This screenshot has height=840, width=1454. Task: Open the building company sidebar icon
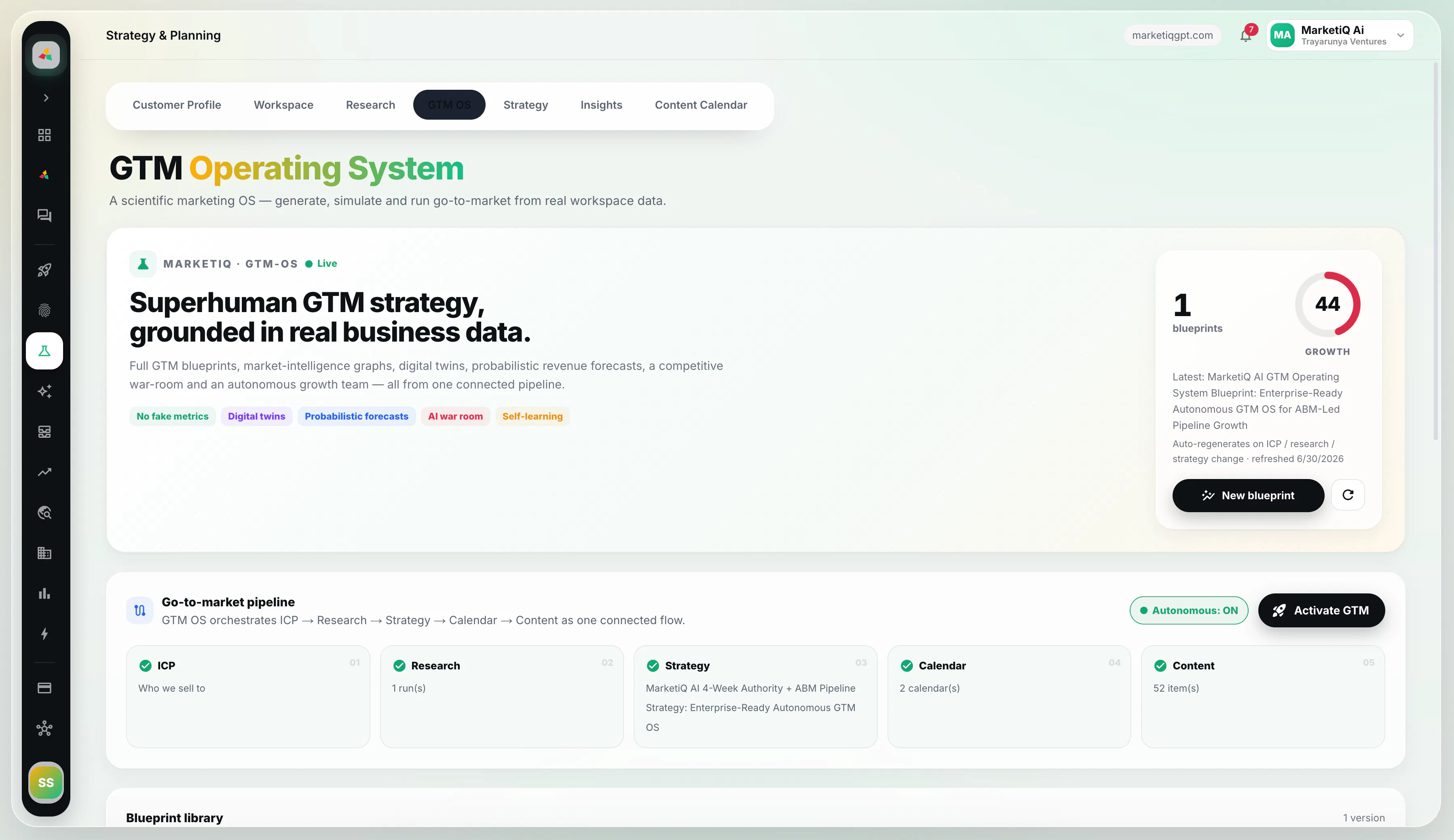44,553
